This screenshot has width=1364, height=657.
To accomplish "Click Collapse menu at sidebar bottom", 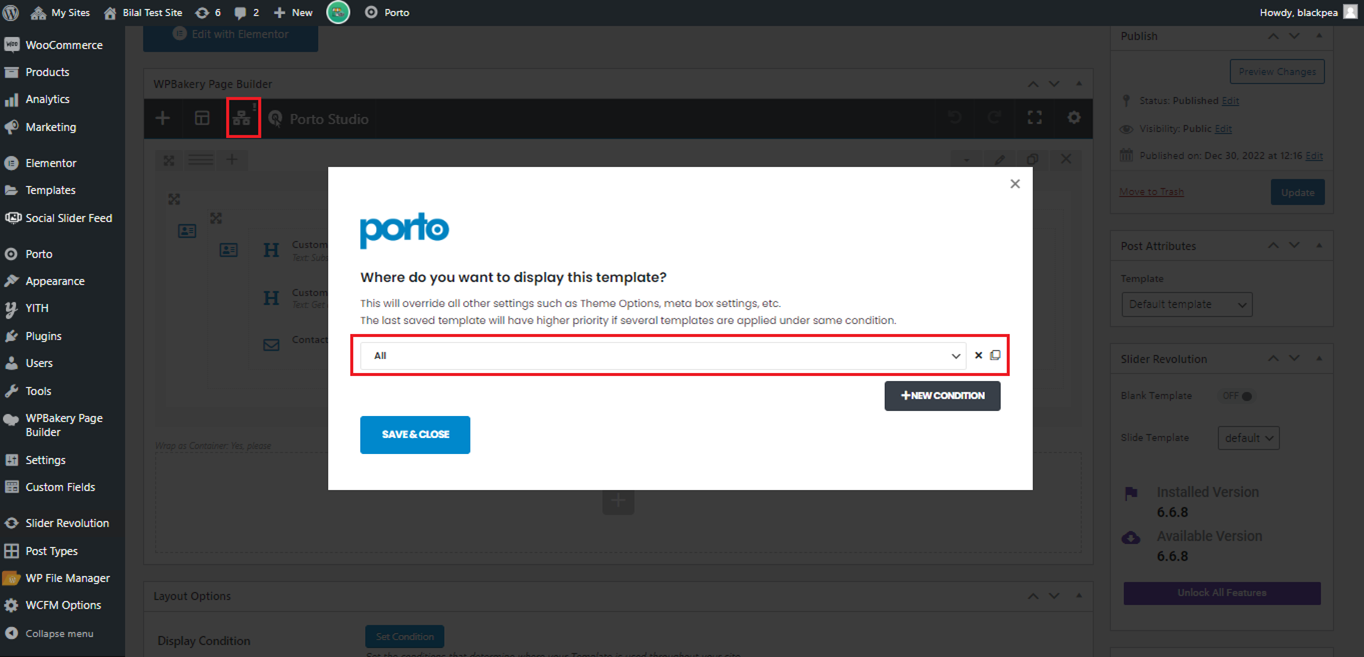I will (59, 633).
